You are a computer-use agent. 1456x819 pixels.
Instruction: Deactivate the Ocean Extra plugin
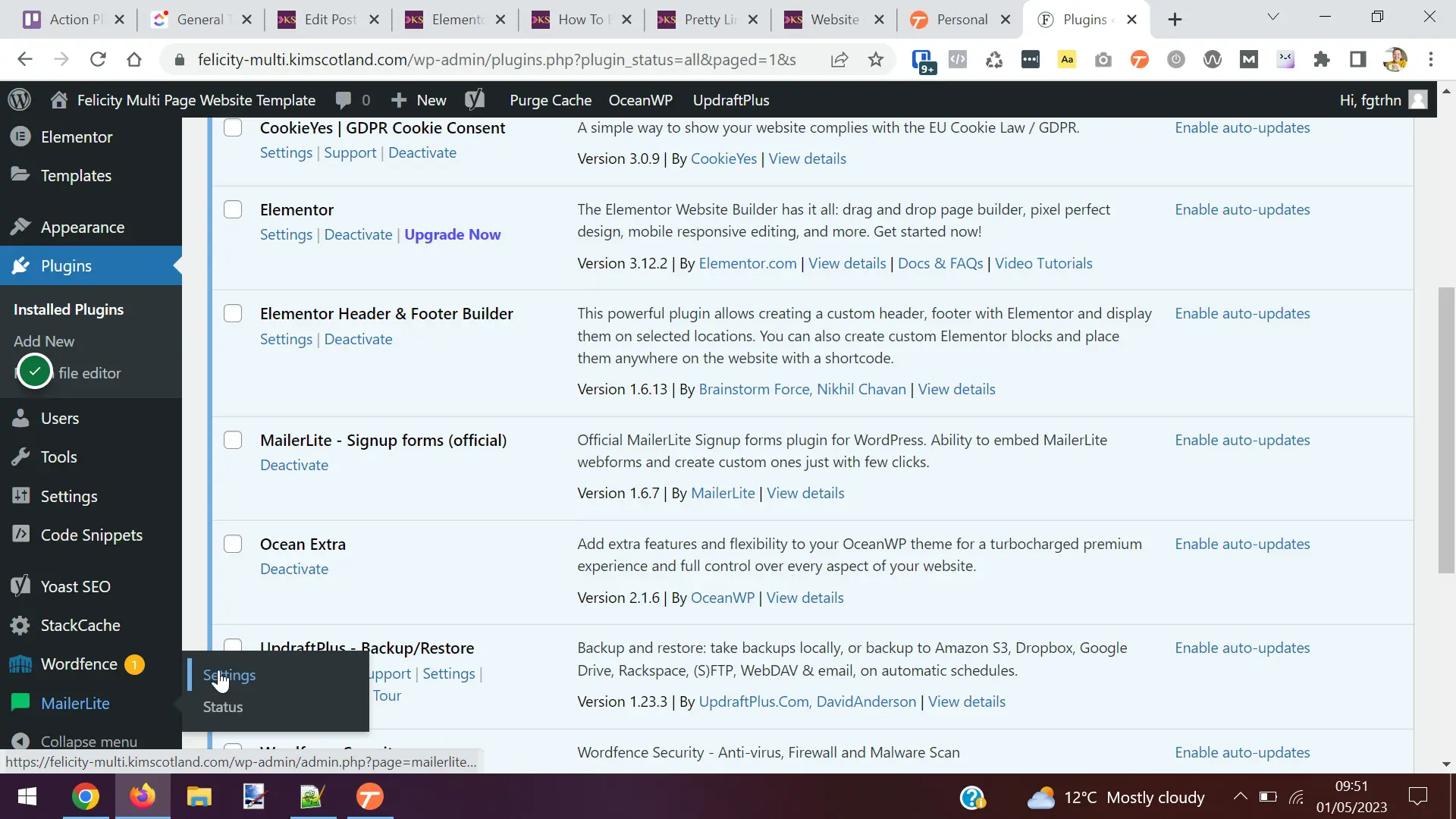click(294, 569)
